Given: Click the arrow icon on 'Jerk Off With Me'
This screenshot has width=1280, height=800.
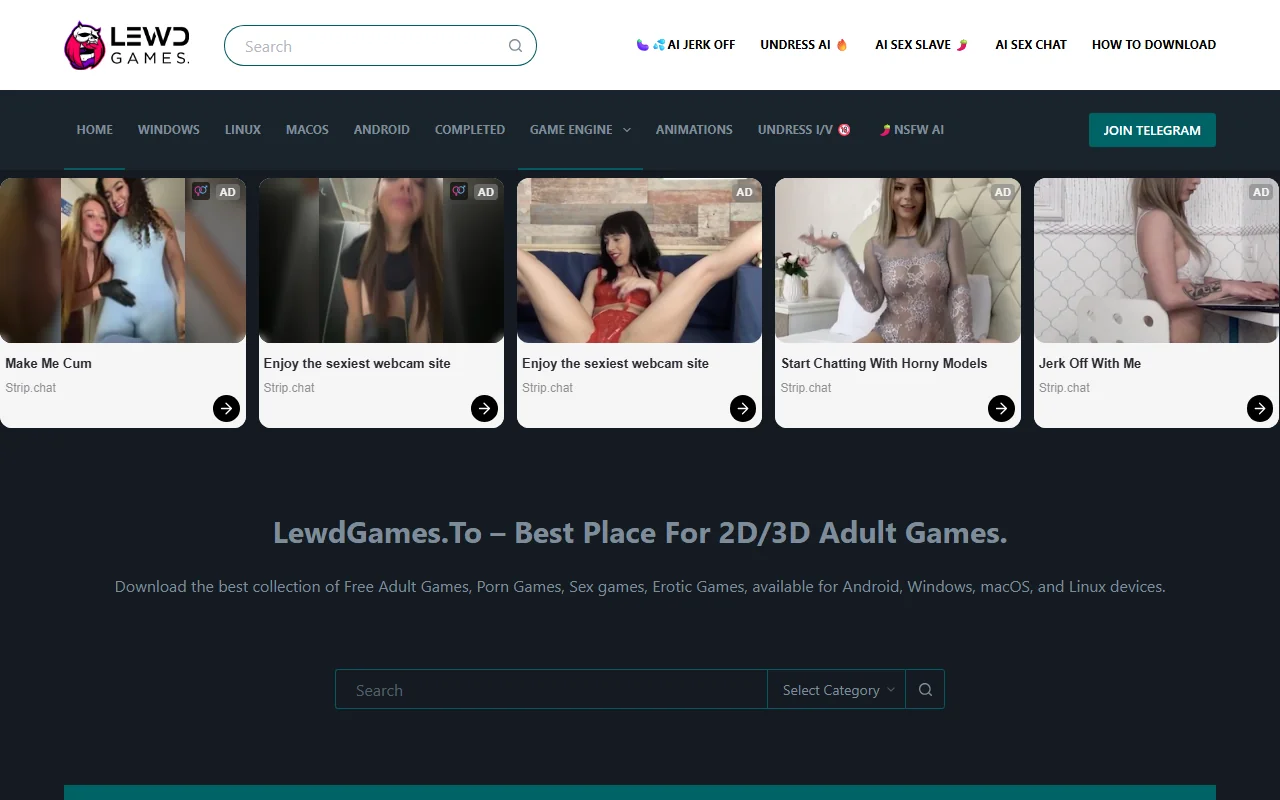Looking at the screenshot, I should point(1259,408).
